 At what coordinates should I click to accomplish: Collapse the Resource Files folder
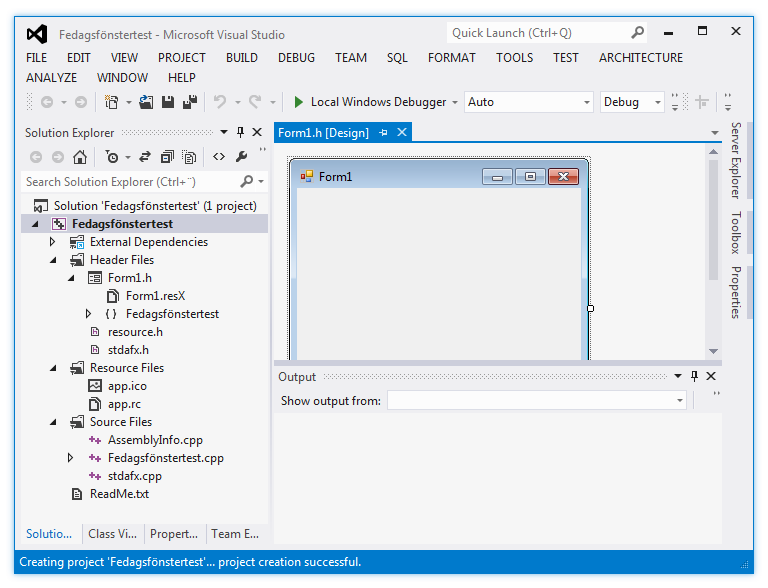click(x=53, y=368)
